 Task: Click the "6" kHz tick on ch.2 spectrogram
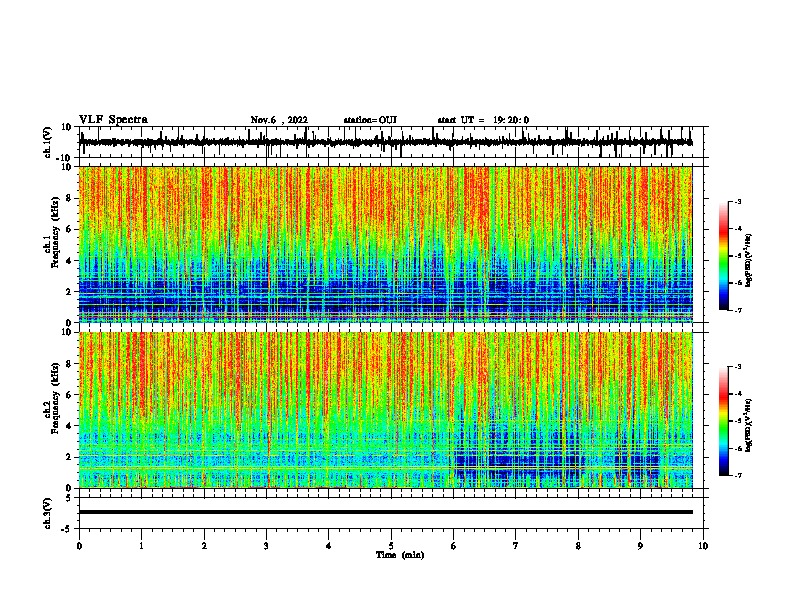69,395
